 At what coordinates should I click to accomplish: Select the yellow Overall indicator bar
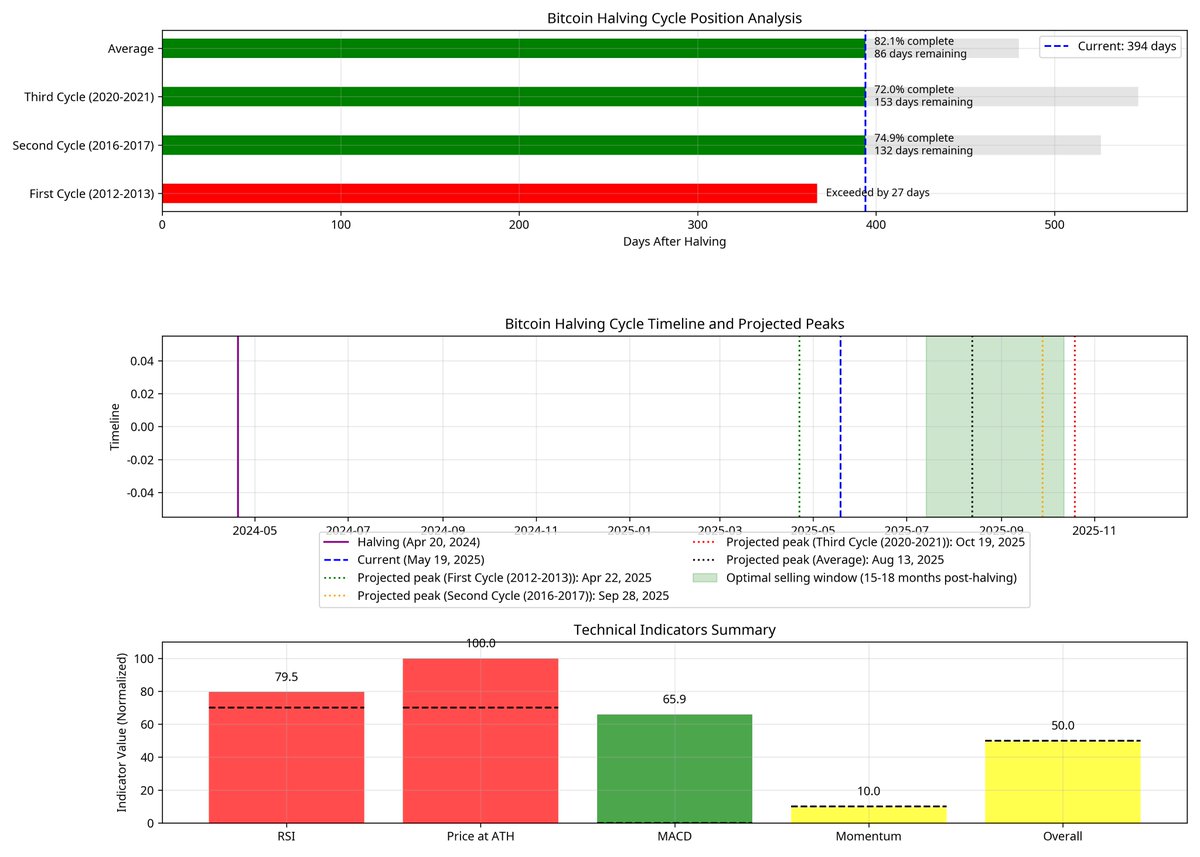[x=1062, y=781]
